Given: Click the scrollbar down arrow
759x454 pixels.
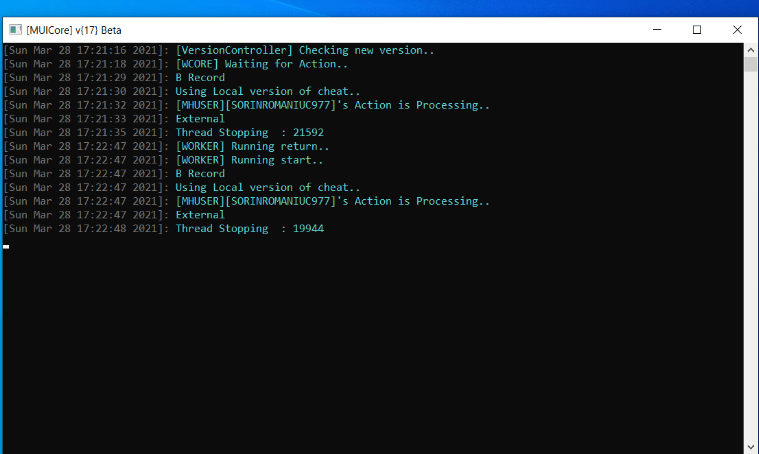Looking at the screenshot, I should tap(751, 447).
